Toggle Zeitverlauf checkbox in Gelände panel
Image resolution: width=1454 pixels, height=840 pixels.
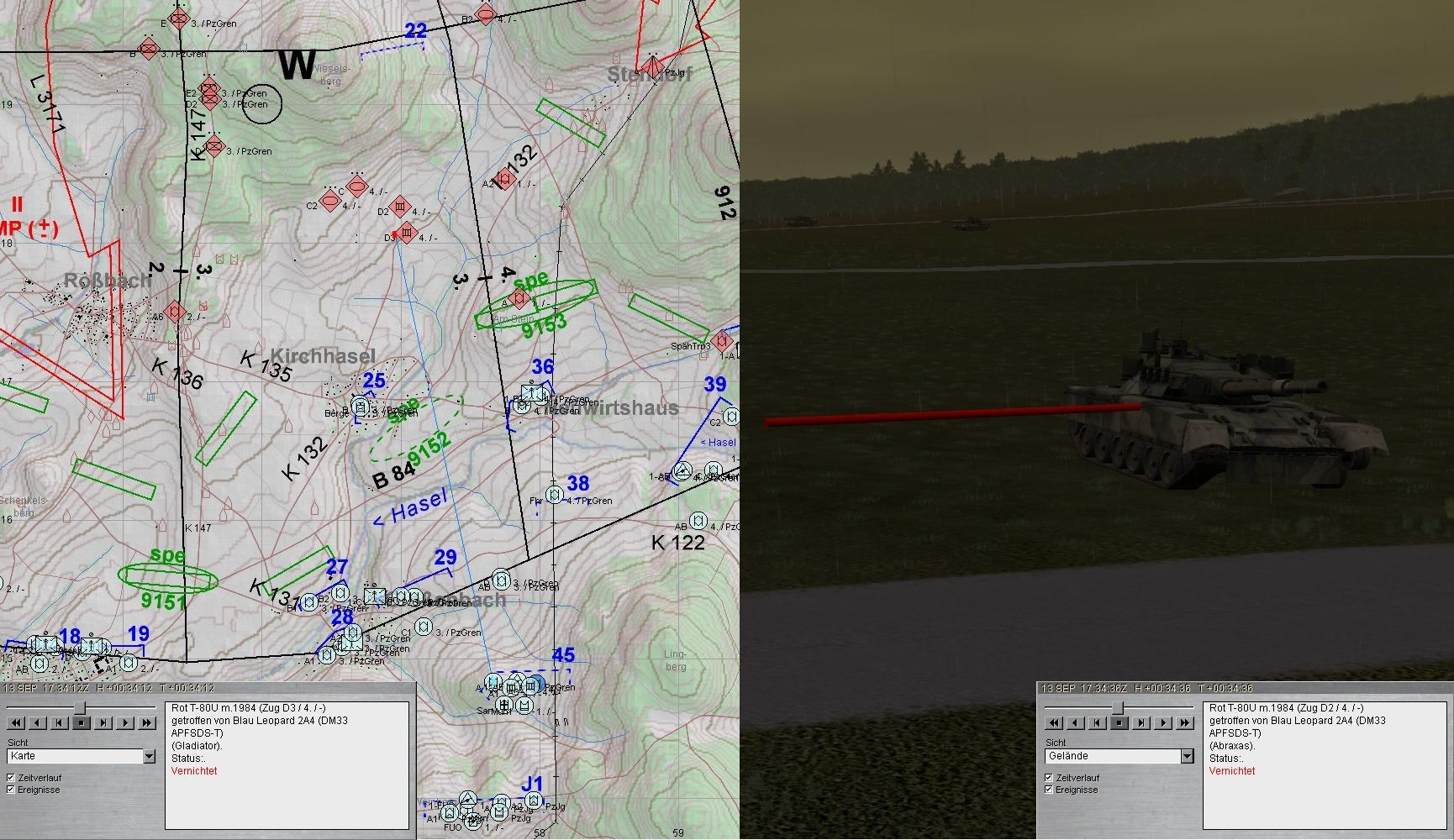[1049, 778]
